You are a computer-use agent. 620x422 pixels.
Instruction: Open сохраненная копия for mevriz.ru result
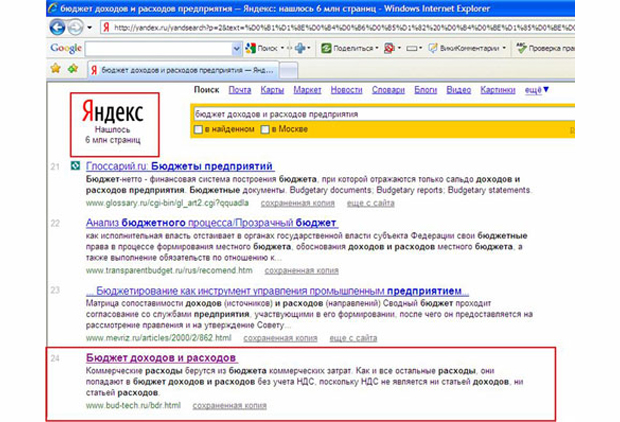coord(280,338)
